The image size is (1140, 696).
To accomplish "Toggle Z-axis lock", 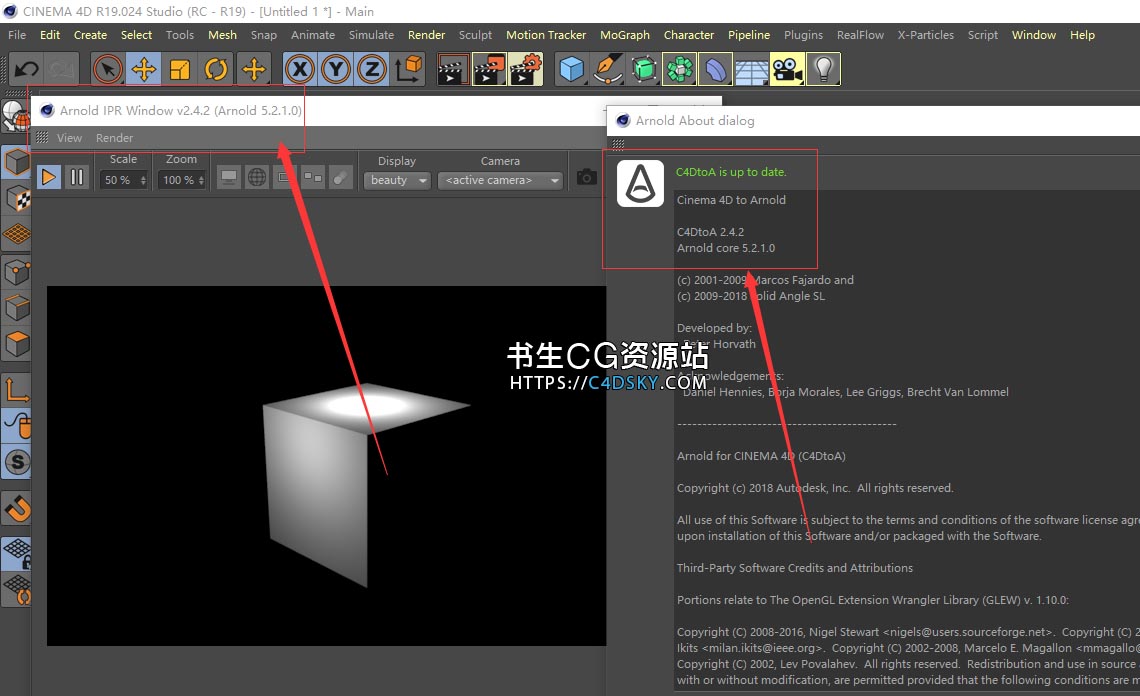I will 372,70.
